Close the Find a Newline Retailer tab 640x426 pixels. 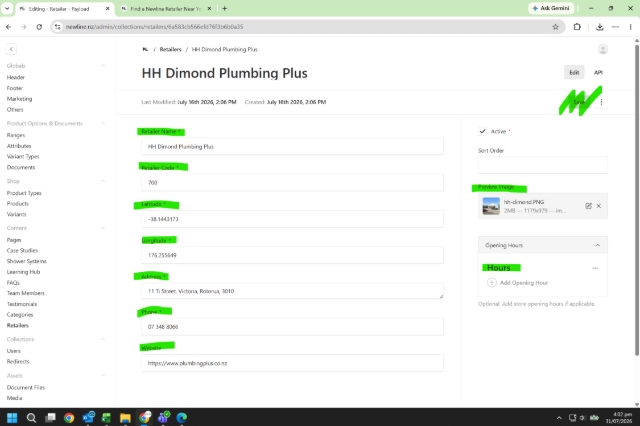[209, 8]
